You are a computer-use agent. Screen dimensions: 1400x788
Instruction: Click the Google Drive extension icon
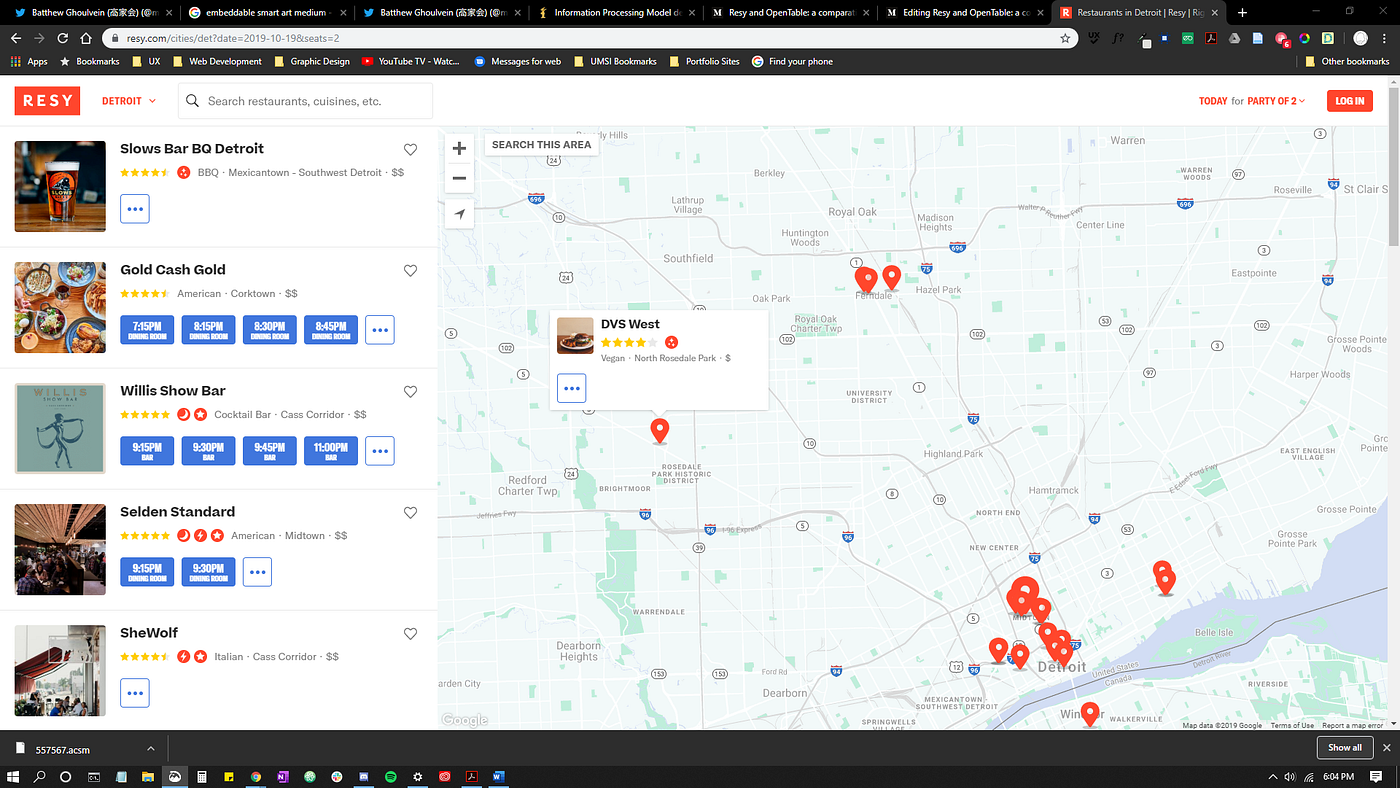pos(1235,38)
